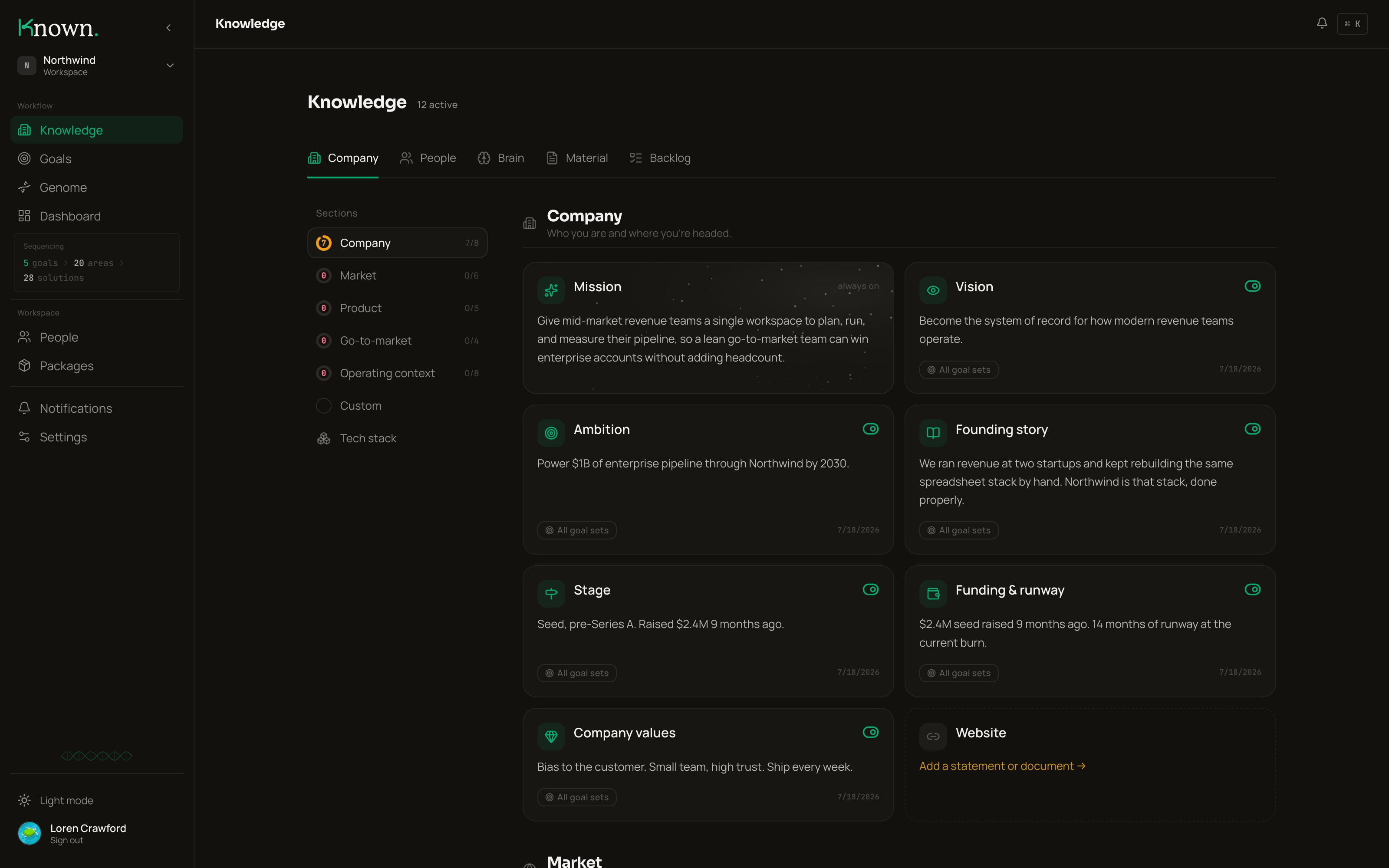Click the Website link icon
Viewport: 1389px width, 868px height.
[933, 736]
